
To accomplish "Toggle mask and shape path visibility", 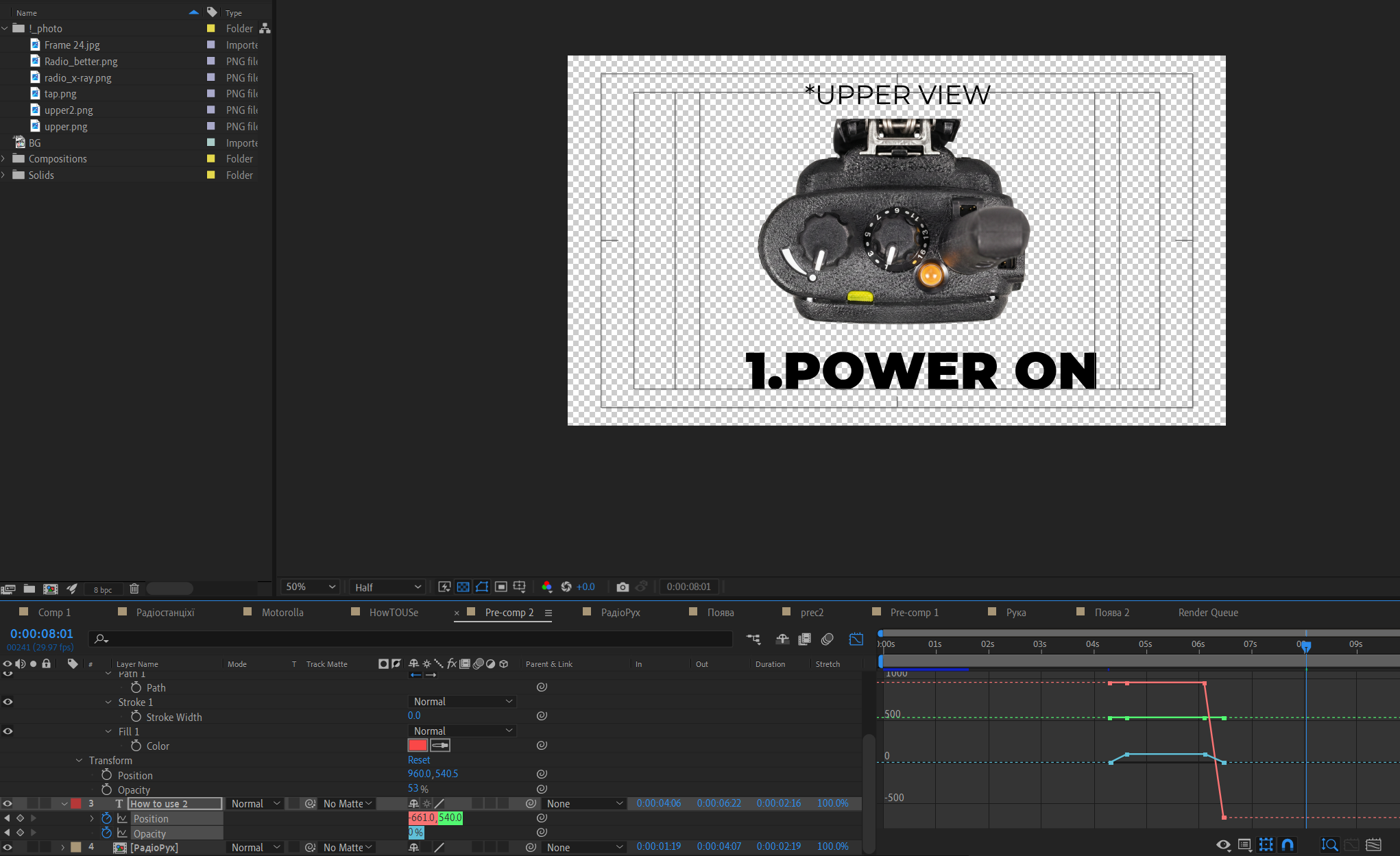I will [x=482, y=587].
